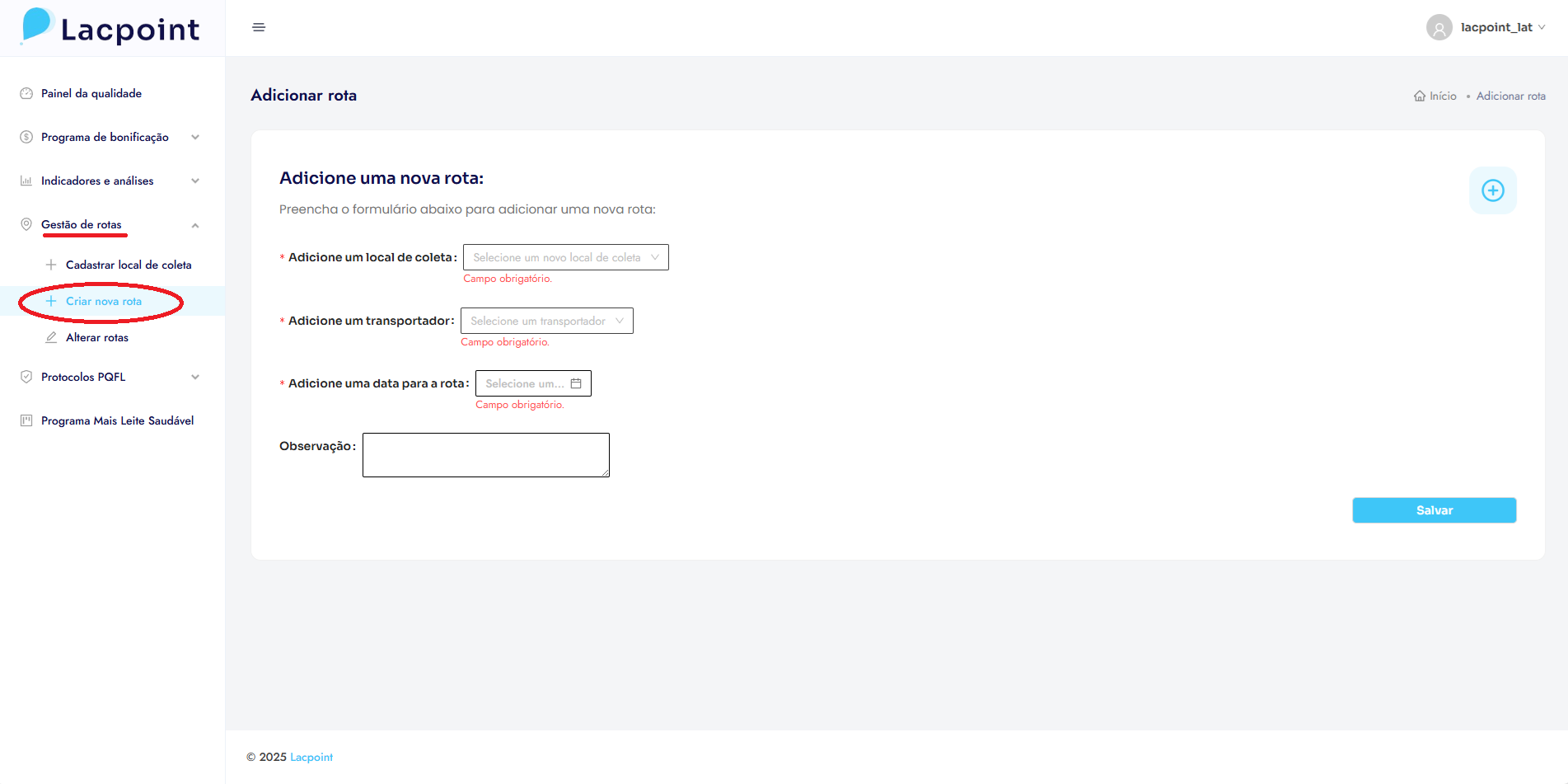
Task: Select Alterar rotas menu item
Action: (x=97, y=337)
